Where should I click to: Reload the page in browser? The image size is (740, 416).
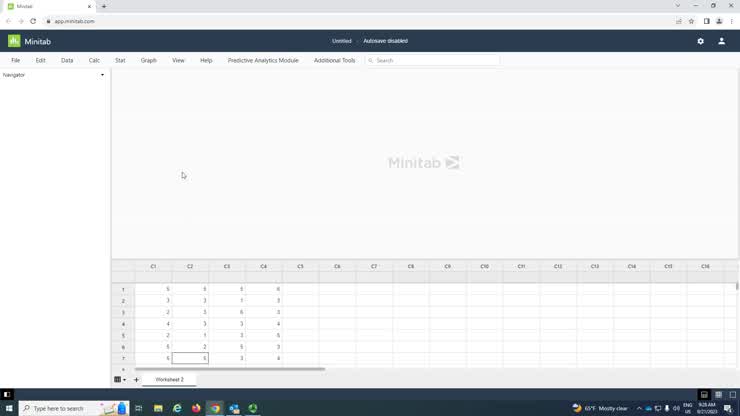pos(33,21)
